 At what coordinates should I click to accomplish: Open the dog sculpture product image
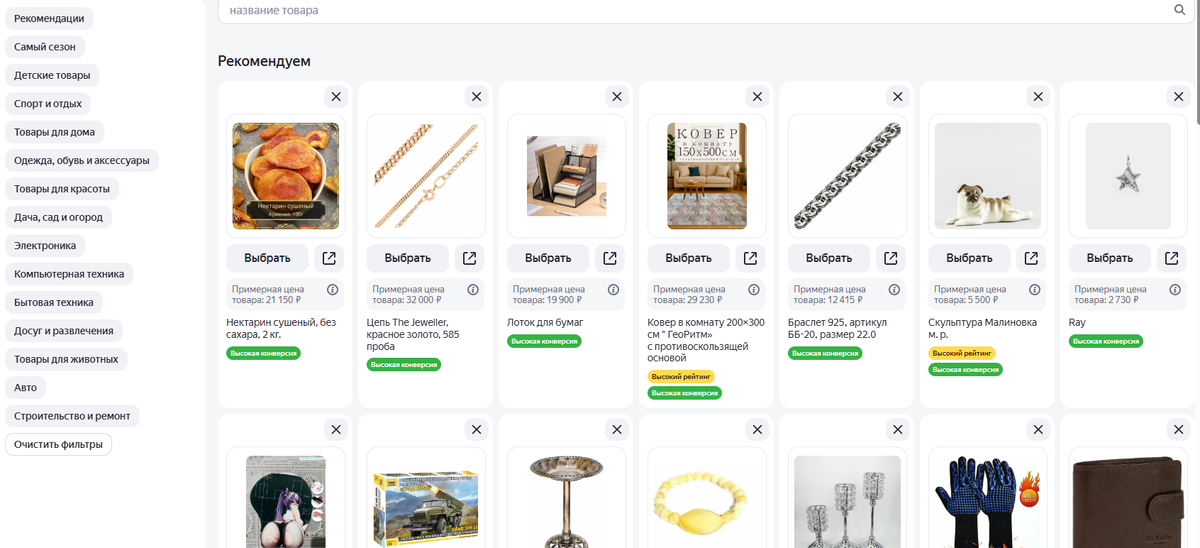pos(987,175)
